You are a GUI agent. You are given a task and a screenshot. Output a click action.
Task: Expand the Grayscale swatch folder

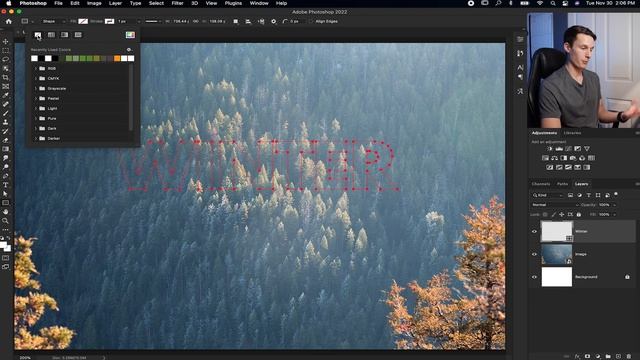pos(36,89)
